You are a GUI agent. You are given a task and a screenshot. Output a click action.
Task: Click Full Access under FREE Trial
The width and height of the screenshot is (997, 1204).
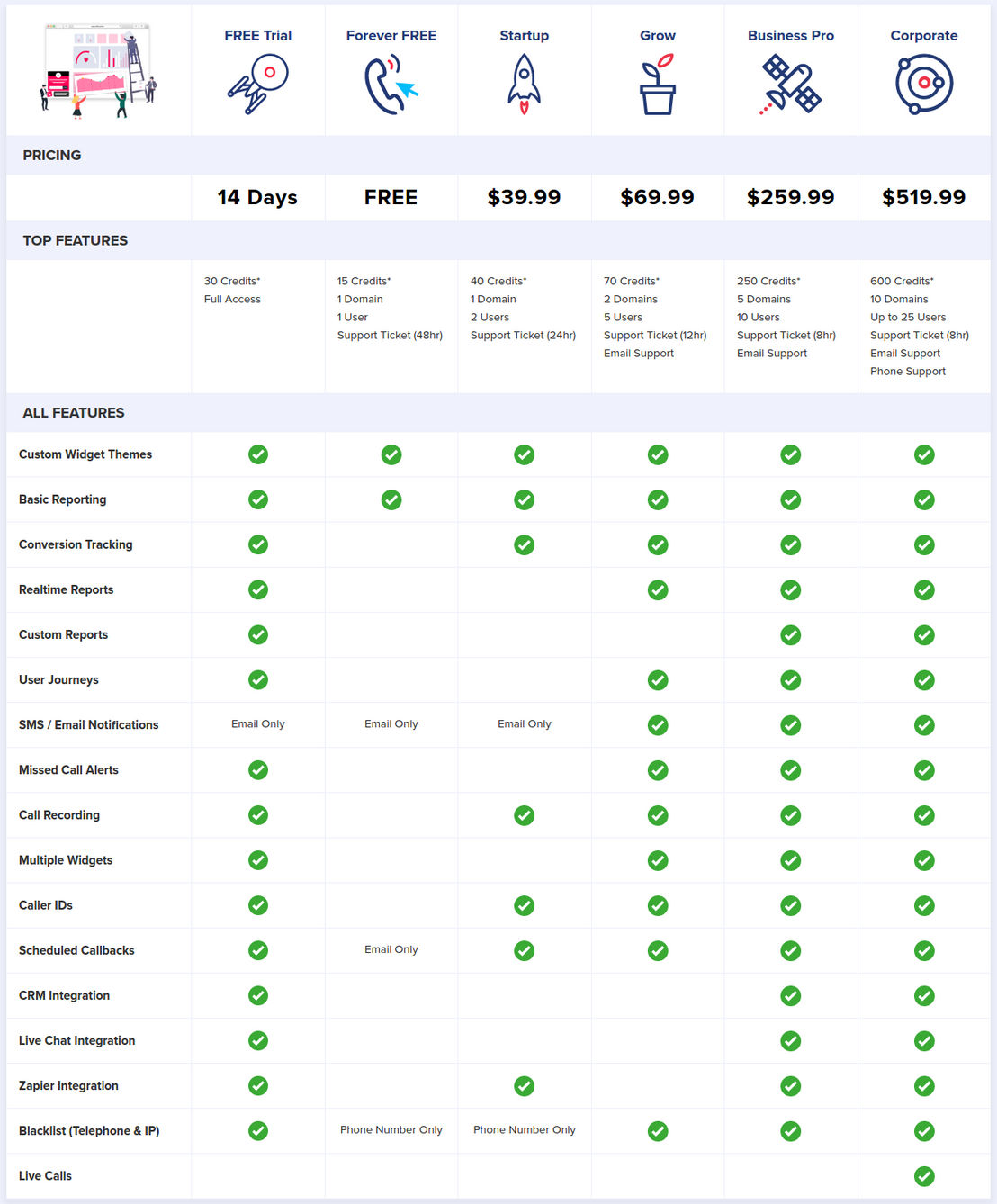coord(232,299)
